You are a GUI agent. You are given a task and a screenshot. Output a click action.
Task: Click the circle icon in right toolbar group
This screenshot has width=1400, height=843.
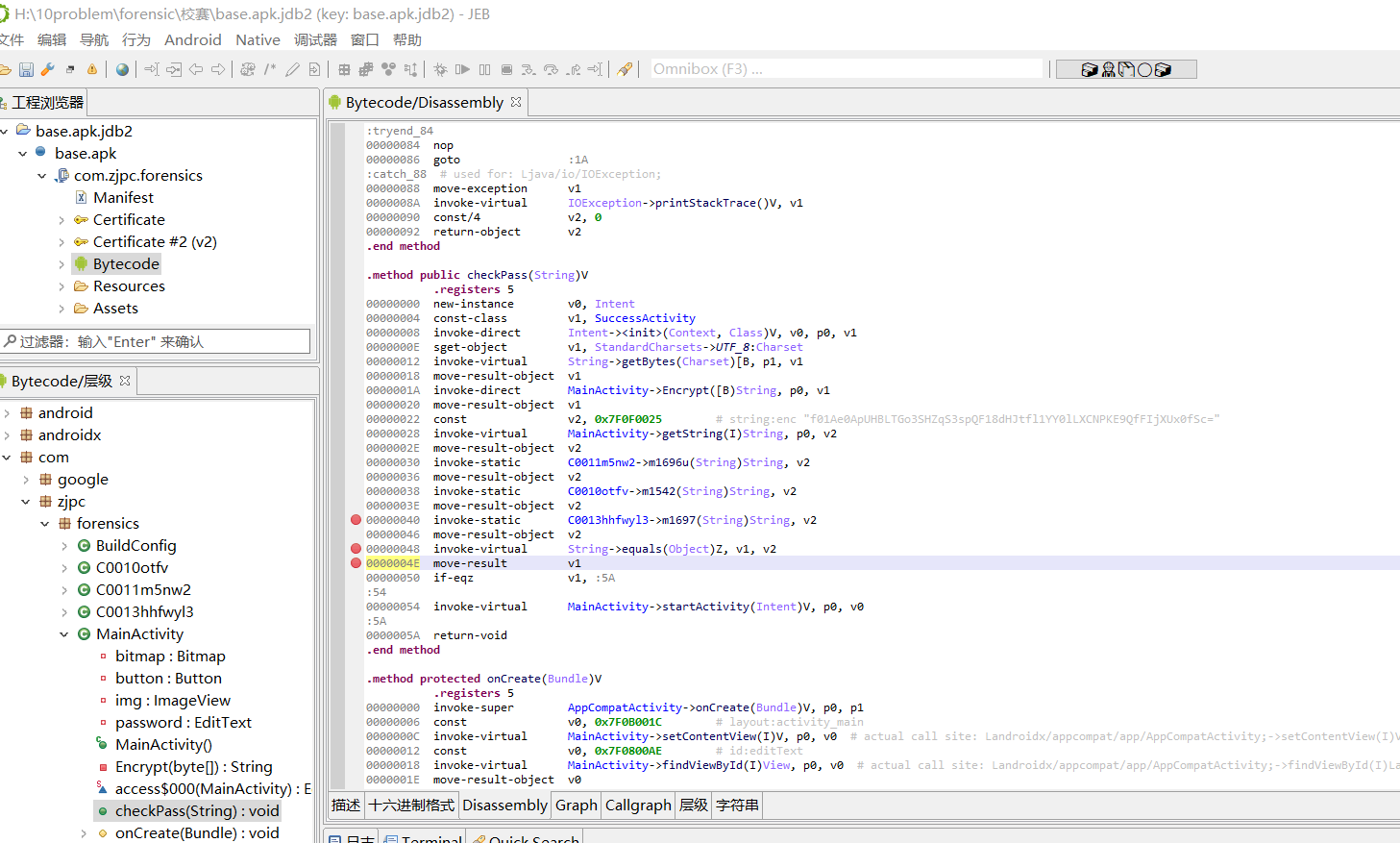1144,69
